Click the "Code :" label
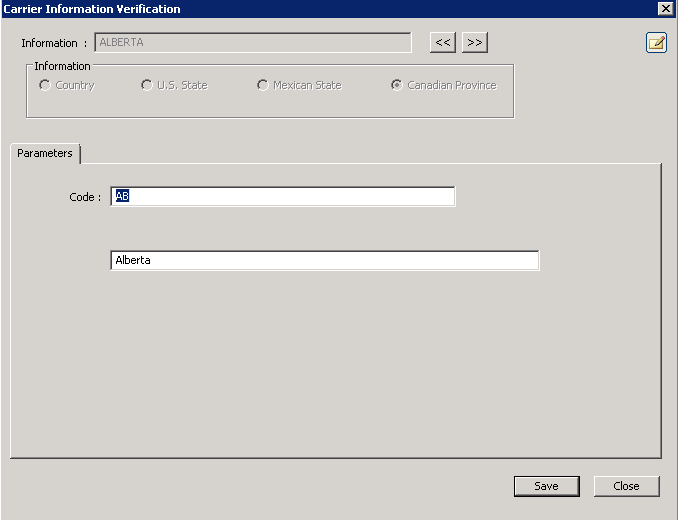The image size is (678, 520). (85, 198)
